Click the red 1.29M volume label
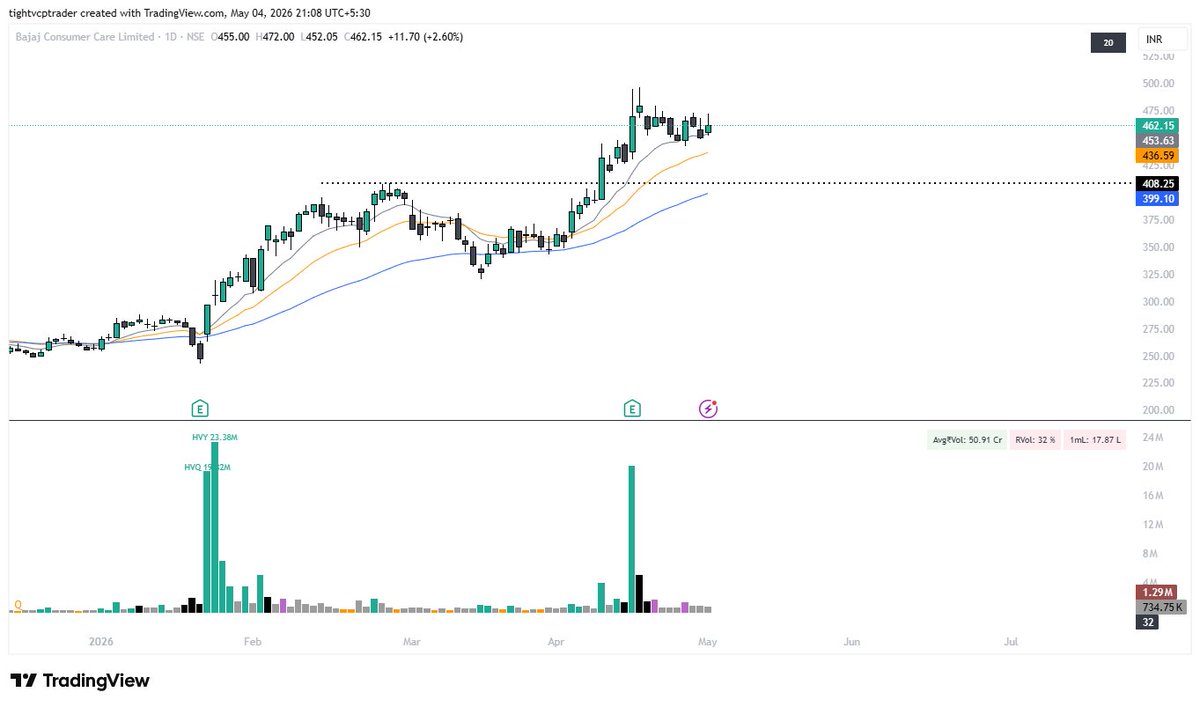This screenshot has height=707, width=1200. point(1158,592)
